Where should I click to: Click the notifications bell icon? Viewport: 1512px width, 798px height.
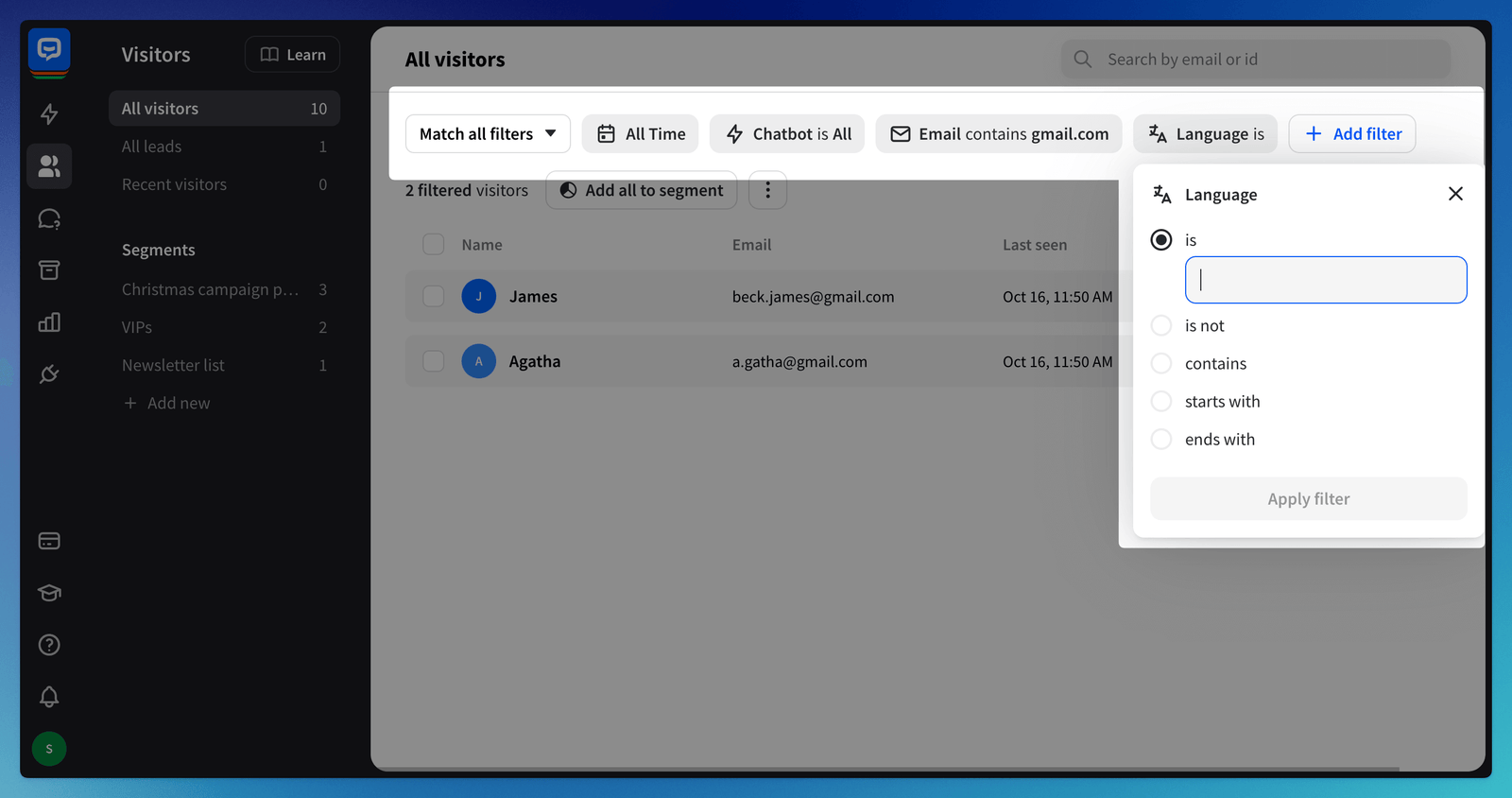coord(49,697)
